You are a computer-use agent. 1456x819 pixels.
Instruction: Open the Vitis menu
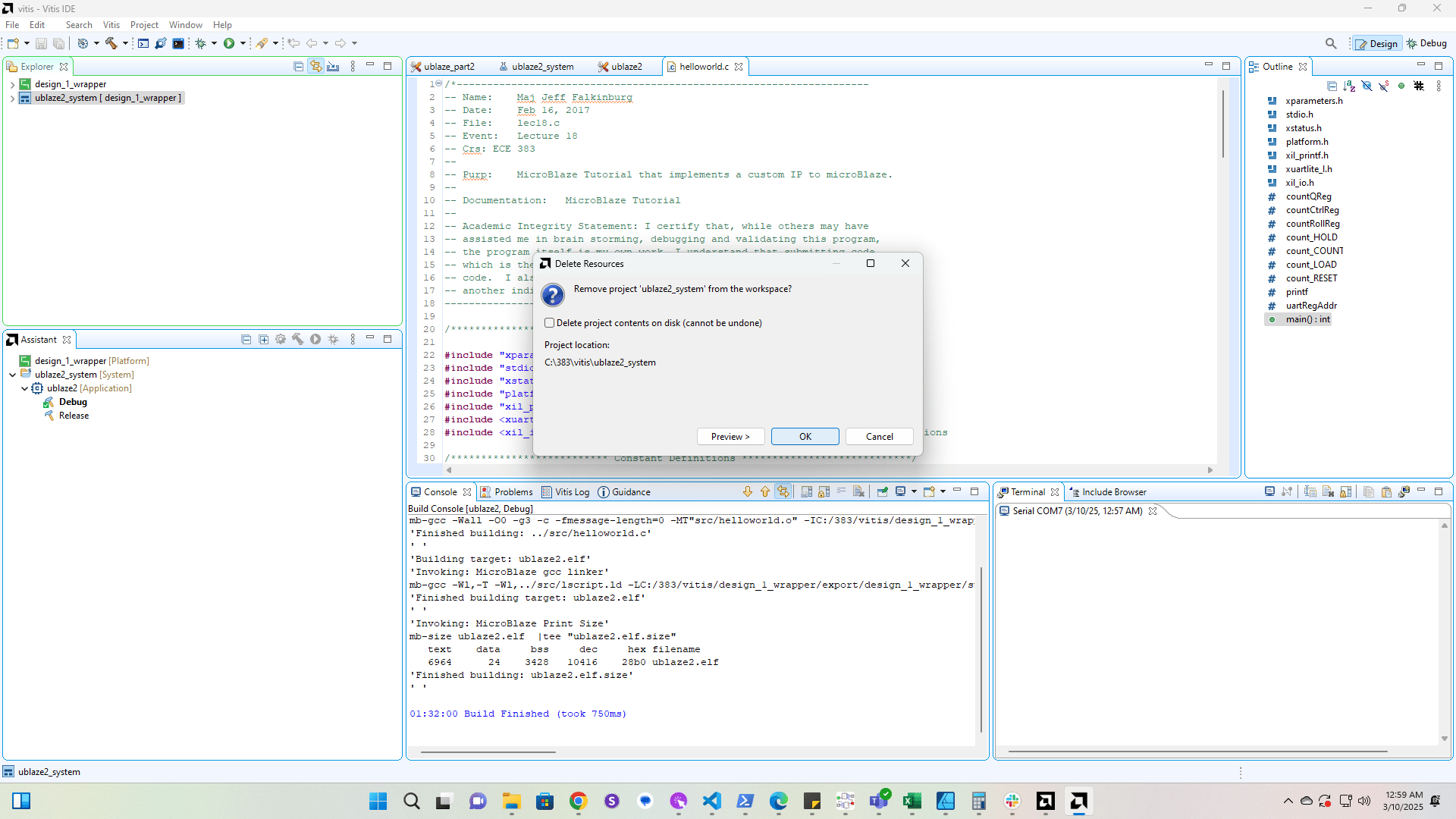point(111,24)
